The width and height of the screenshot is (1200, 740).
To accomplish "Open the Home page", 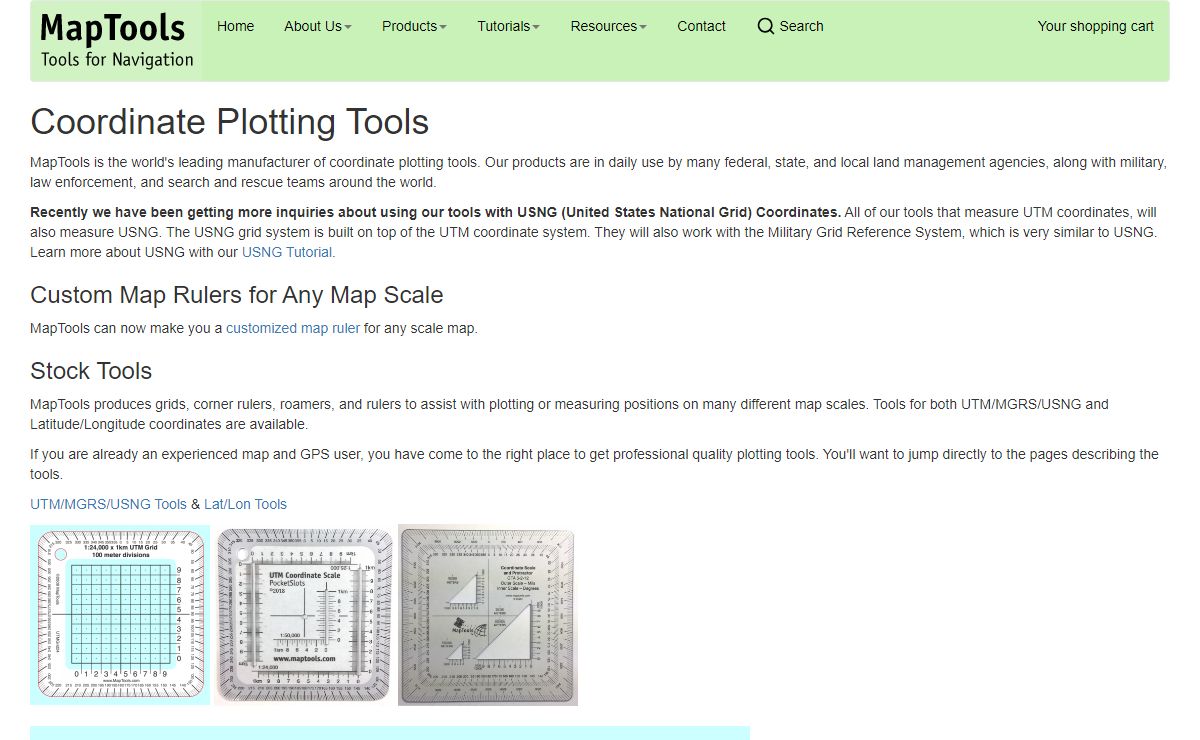I will (235, 26).
